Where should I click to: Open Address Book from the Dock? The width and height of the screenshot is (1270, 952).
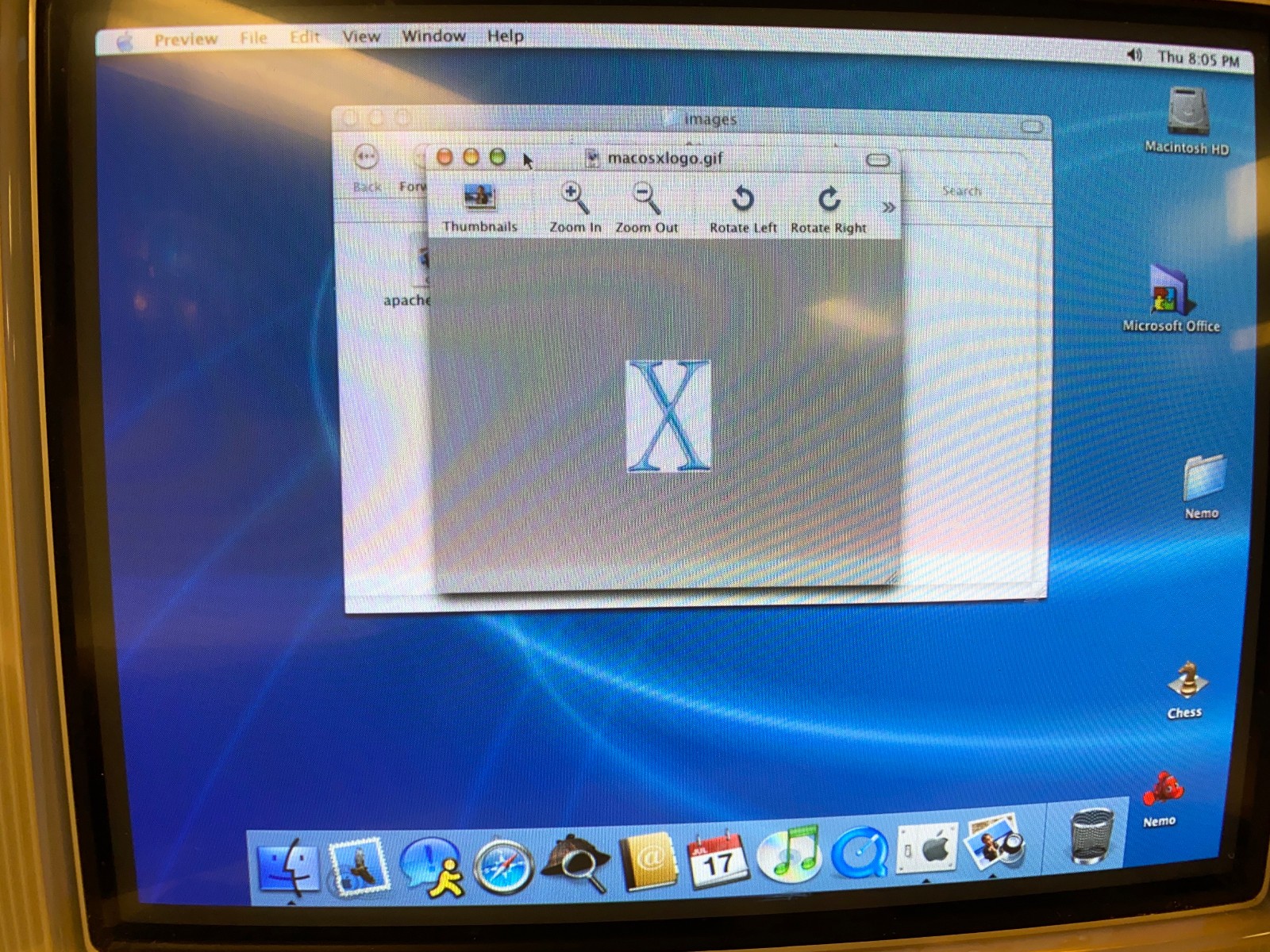648,863
